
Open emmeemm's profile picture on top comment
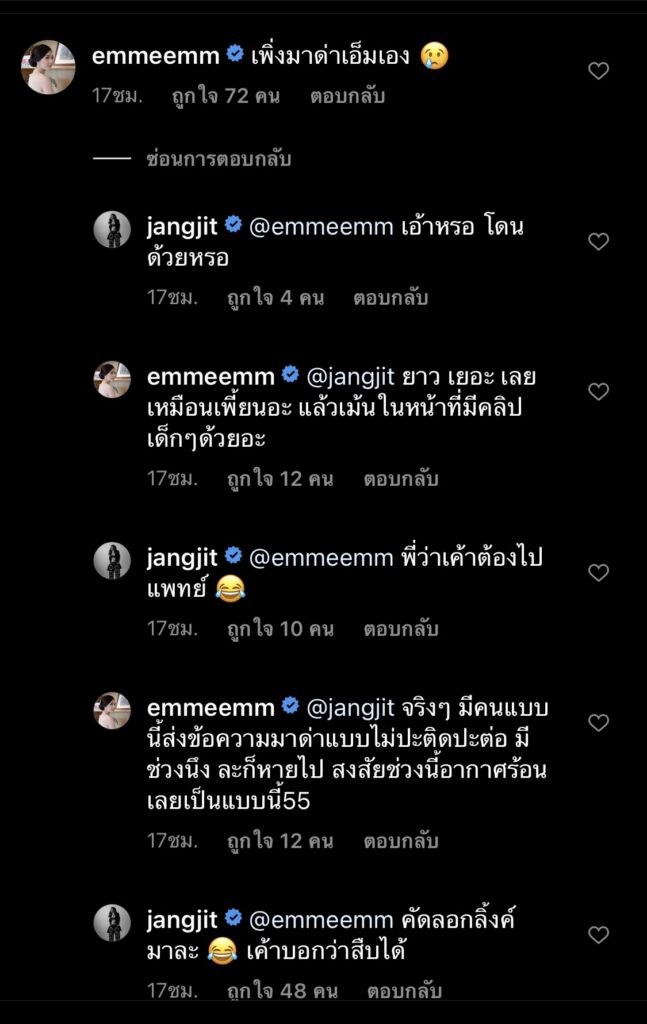[x=48, y=68]
